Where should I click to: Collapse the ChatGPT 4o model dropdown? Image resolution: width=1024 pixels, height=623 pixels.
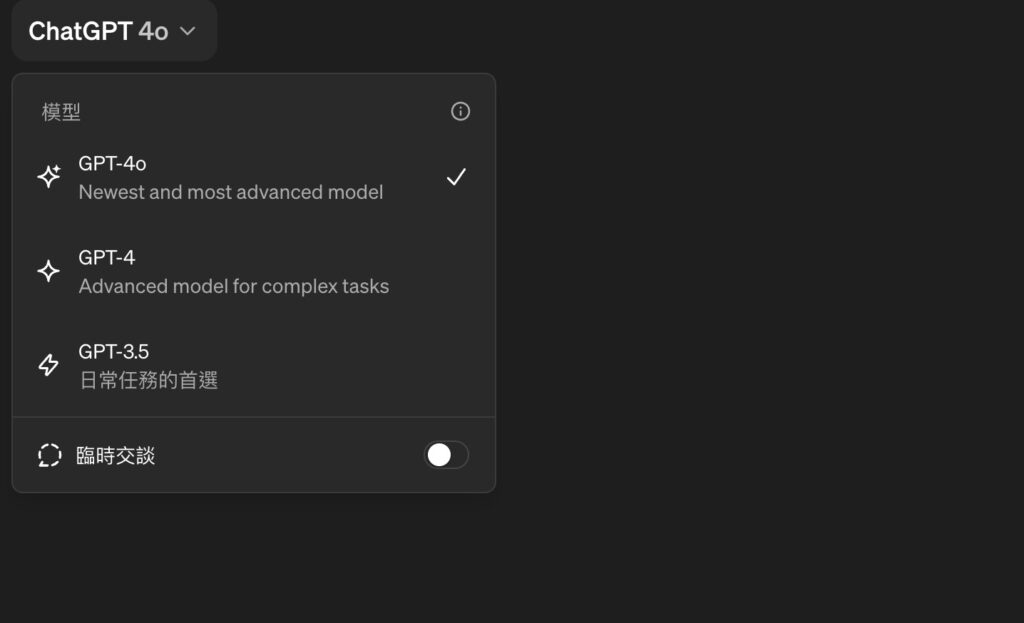[114, 31]
